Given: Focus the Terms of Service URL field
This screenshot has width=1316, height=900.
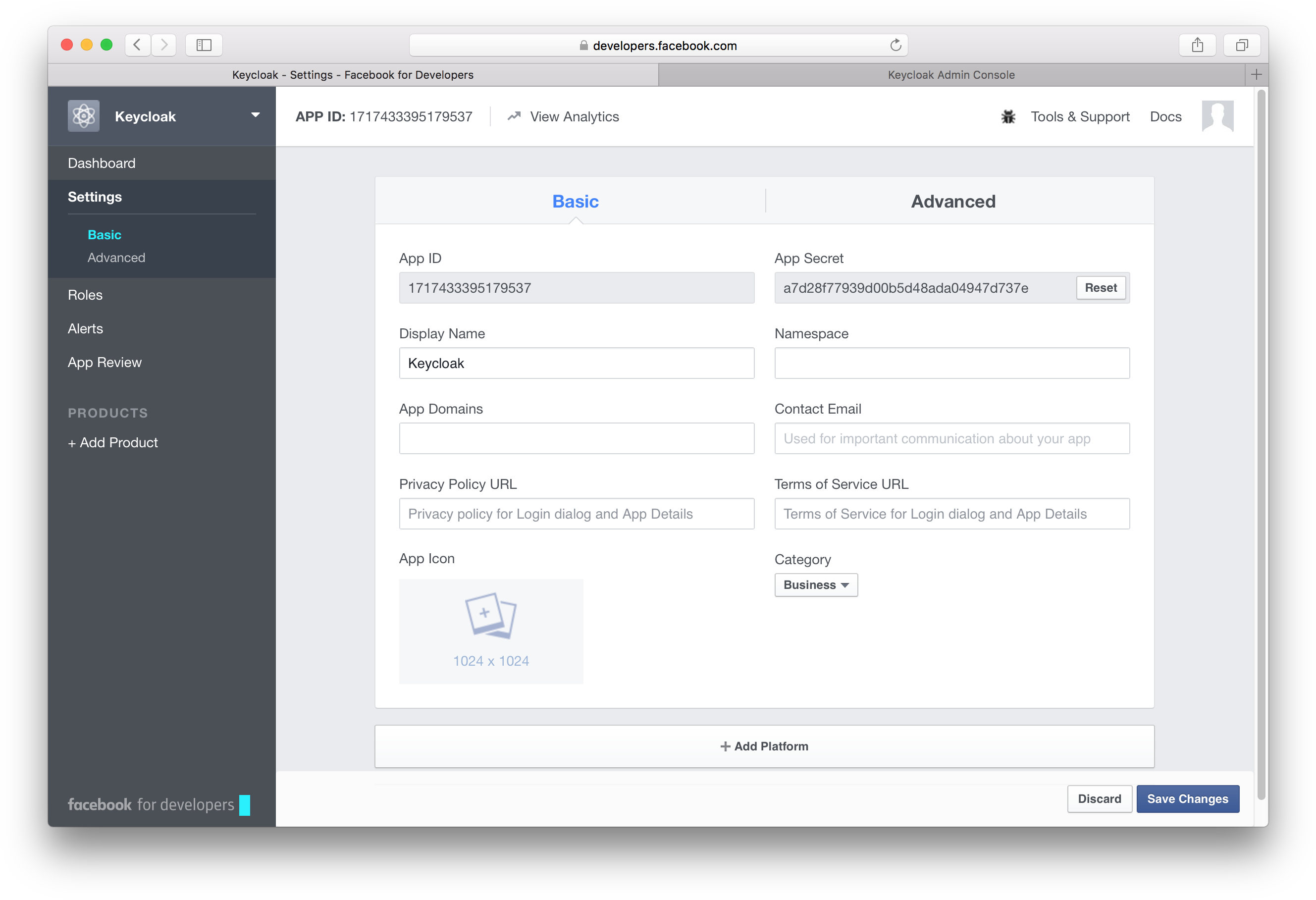Looking at the screenshot, I should pyautogui.click(x=952, y=514).
